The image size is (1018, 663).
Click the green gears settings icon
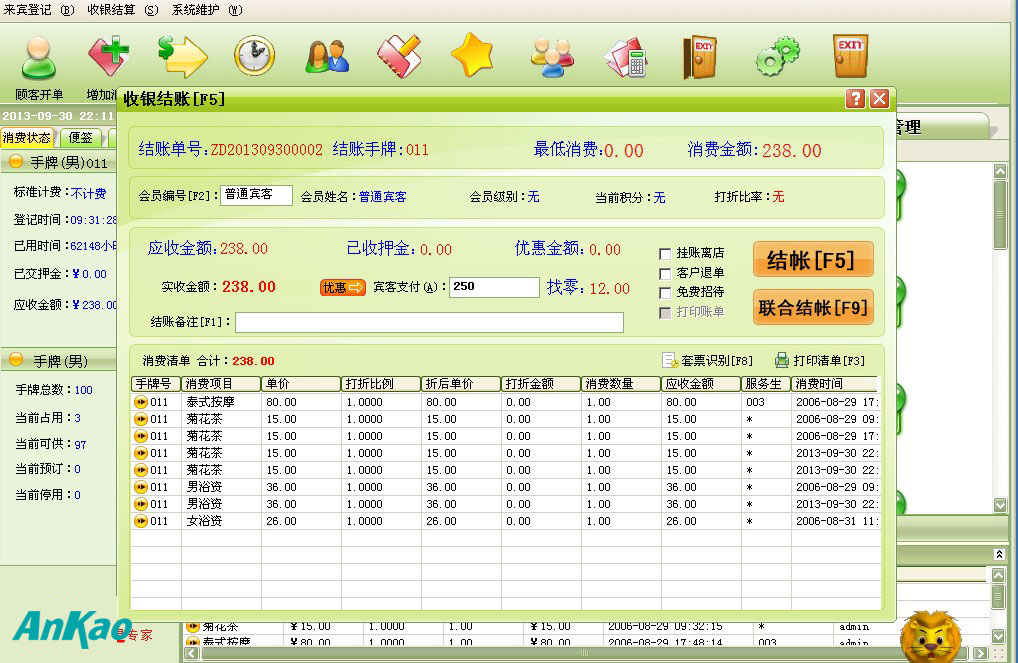[777, 57]
